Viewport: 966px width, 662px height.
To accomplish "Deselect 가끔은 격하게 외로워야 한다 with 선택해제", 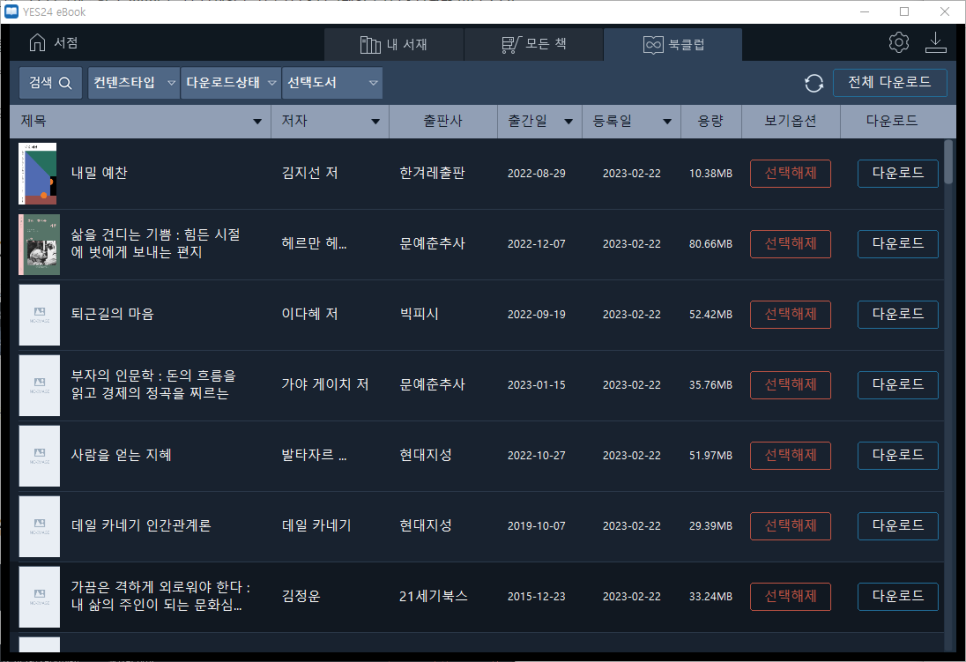I will click(x=790, y=597).
